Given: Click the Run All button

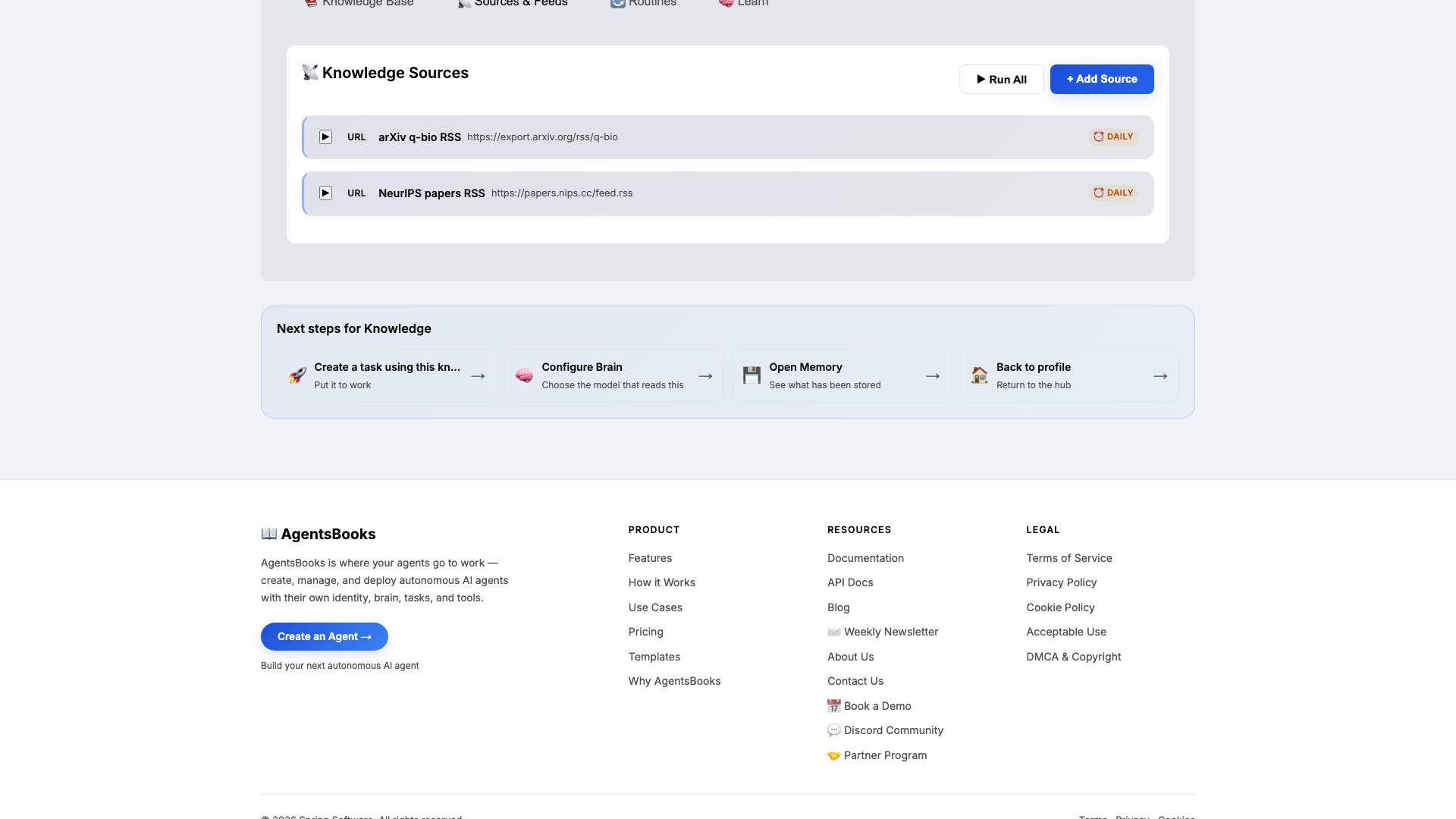Looking at the screenshot, I should [x=1001, y=80].
